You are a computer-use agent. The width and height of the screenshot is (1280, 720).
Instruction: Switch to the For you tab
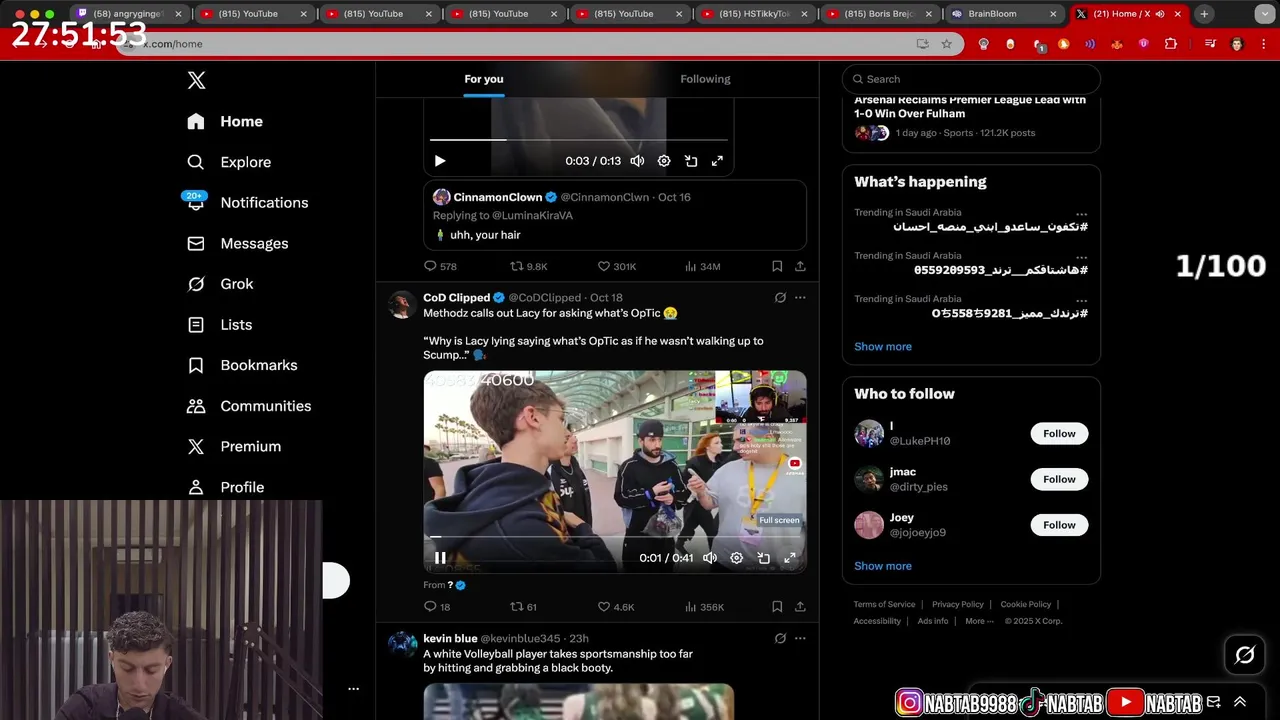(484, 79)
